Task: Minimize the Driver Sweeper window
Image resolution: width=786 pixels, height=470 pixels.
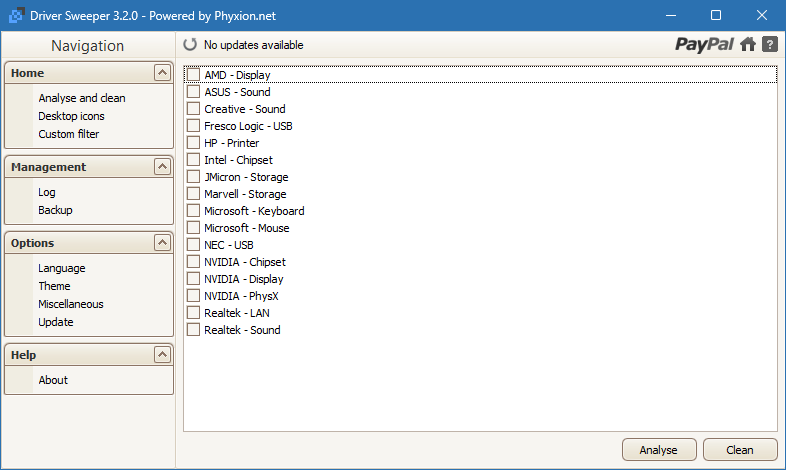Action: 670,16
